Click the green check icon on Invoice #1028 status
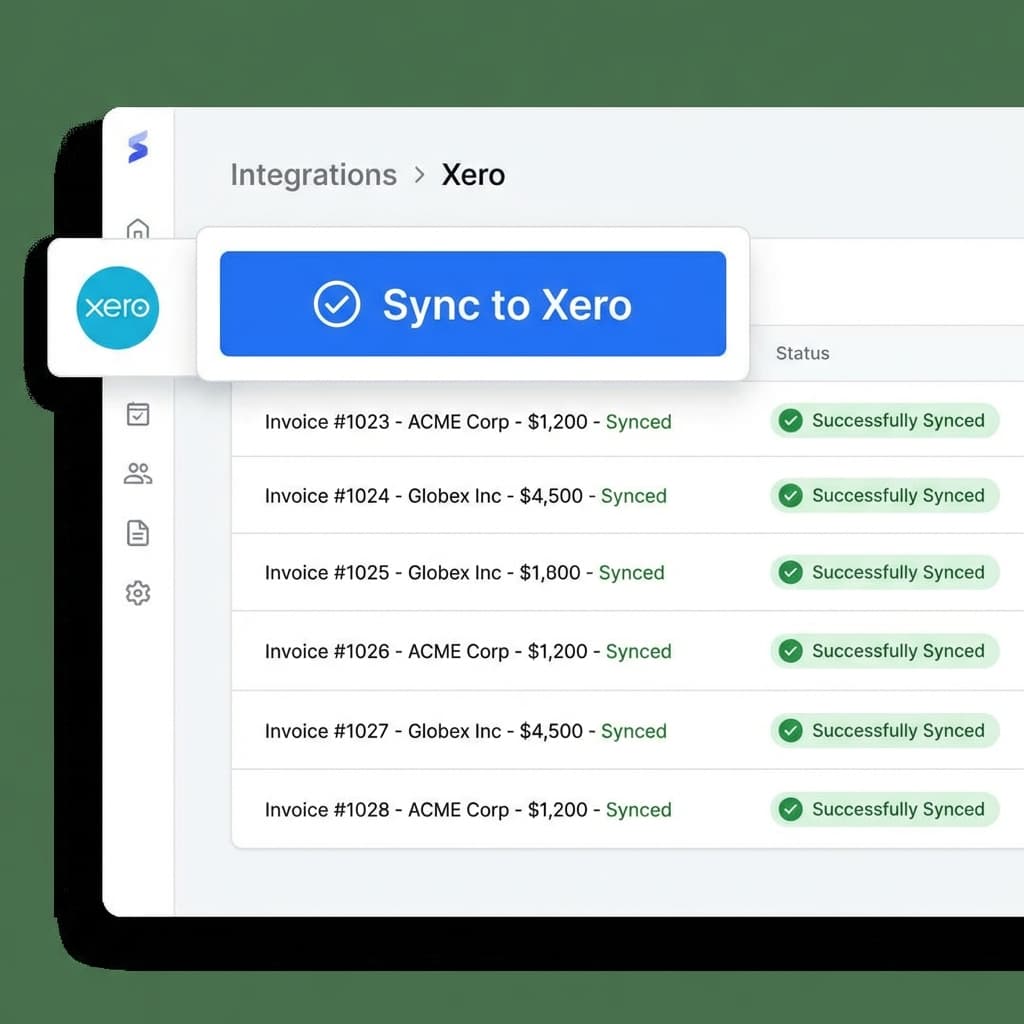 point(791,810)
